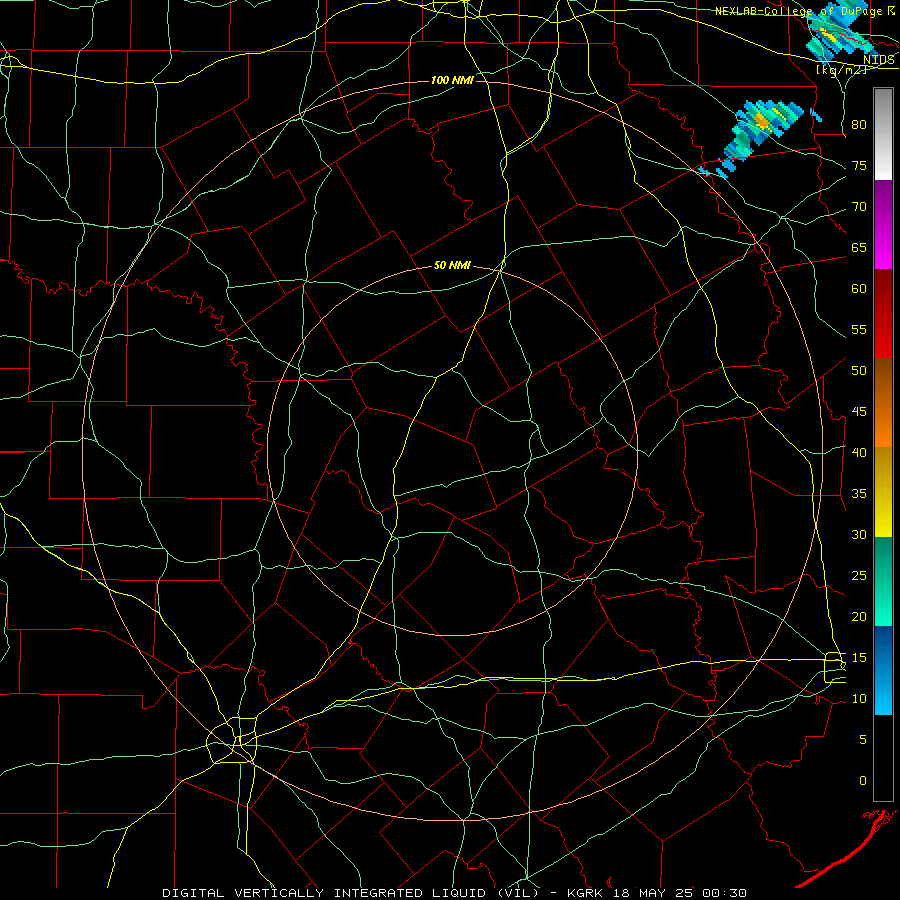Click the "18 MAY 25" date stamp

(x=653, y=893)
